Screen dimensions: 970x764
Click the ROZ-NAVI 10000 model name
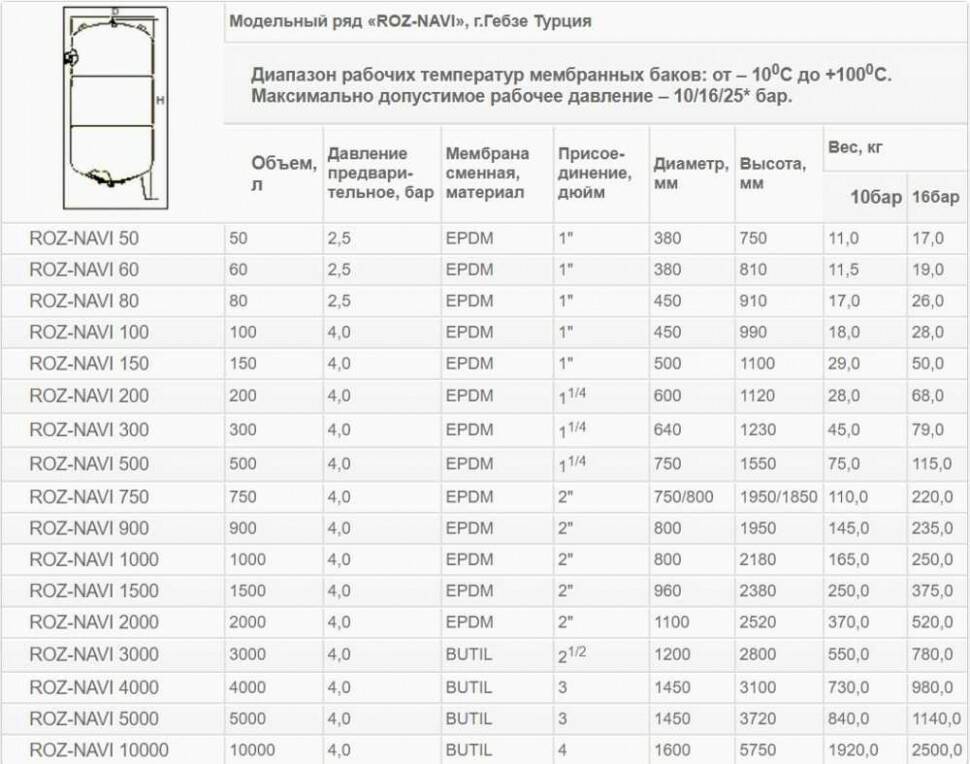click(99, 750)
